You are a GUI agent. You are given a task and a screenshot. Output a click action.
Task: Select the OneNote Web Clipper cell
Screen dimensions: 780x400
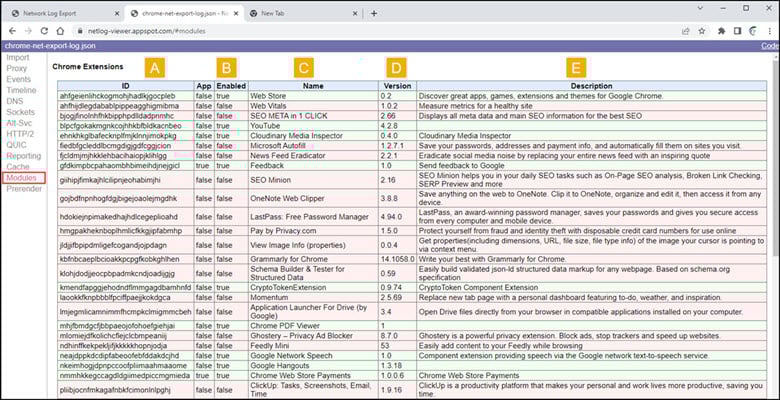point(313,199)
